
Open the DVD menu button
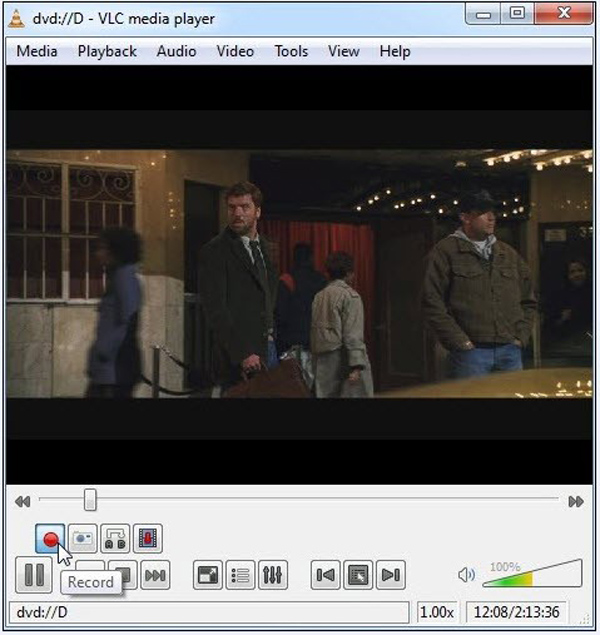[358, 575]
